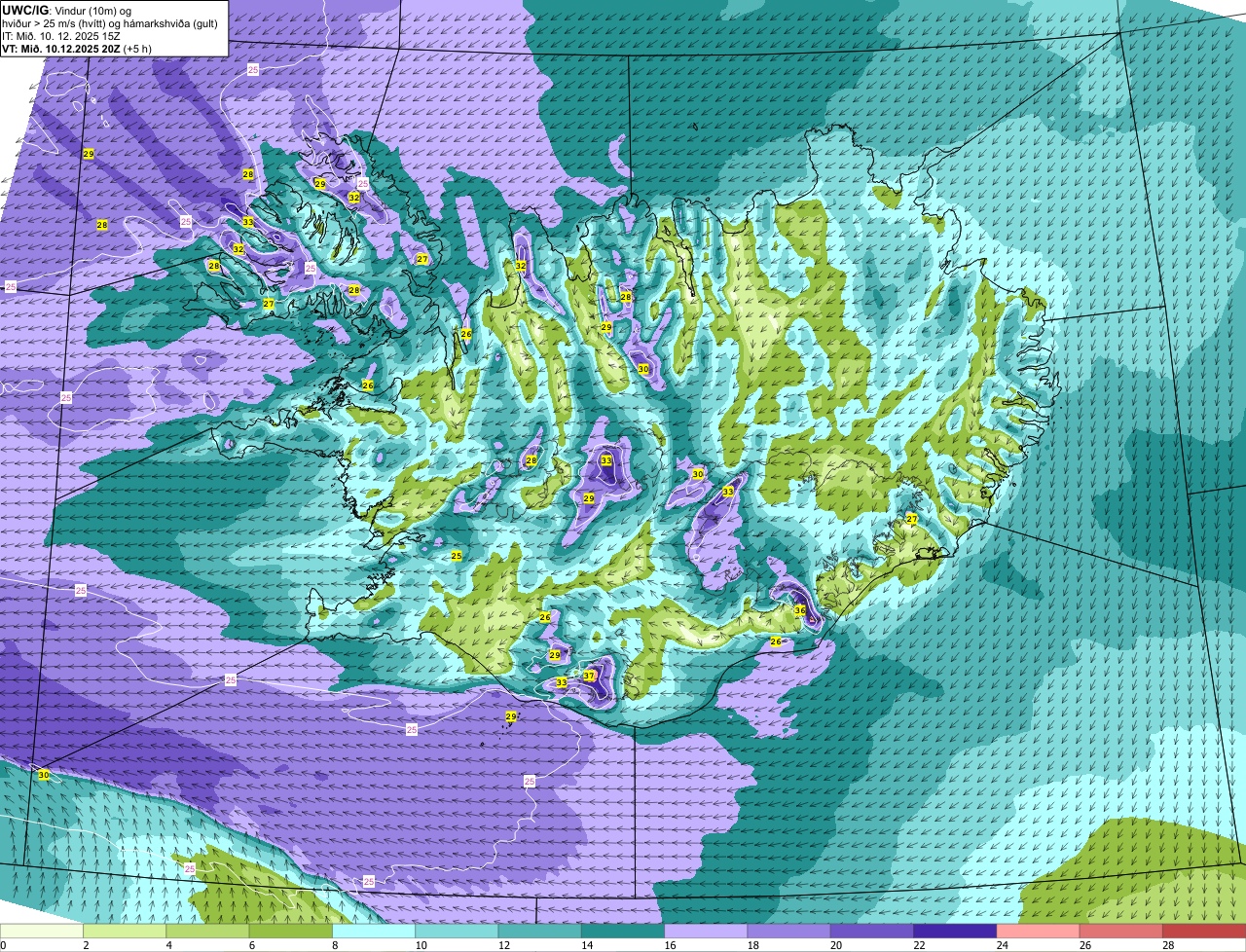Click the legend scale tick label '8'
The image size is (1246, 952).
335,945
